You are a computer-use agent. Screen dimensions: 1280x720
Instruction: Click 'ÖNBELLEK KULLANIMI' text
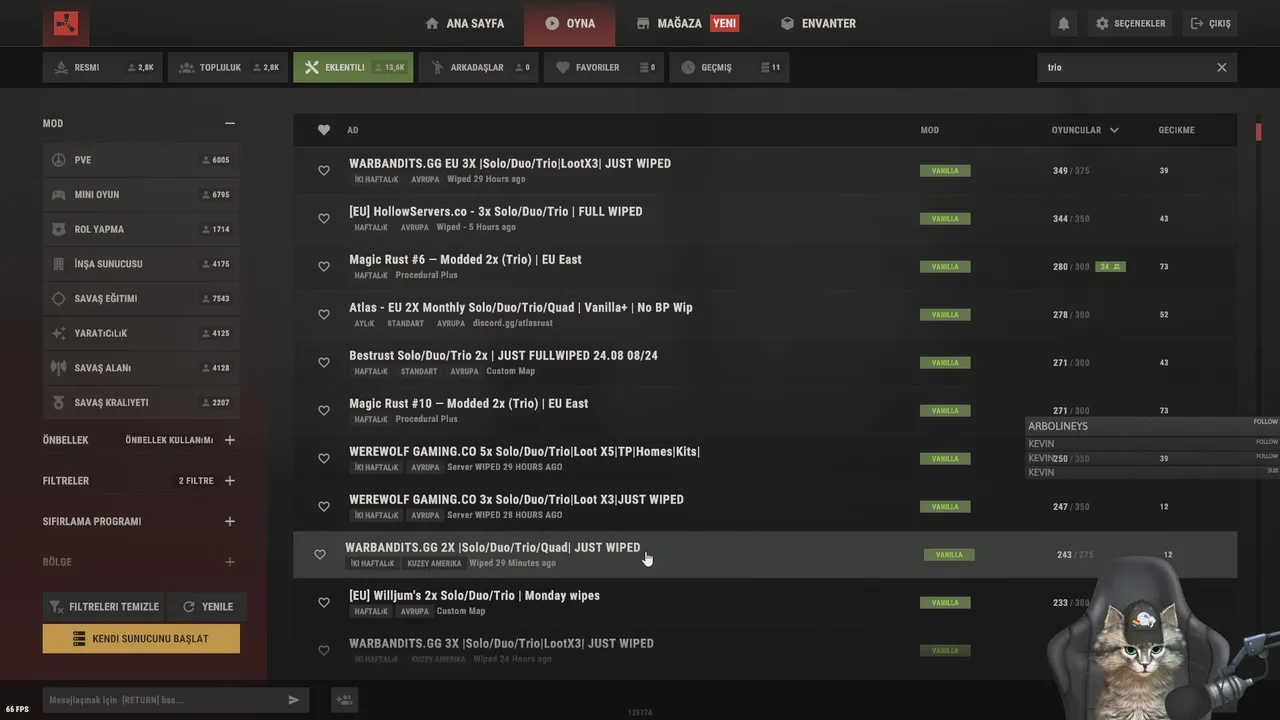click(169, 440)
